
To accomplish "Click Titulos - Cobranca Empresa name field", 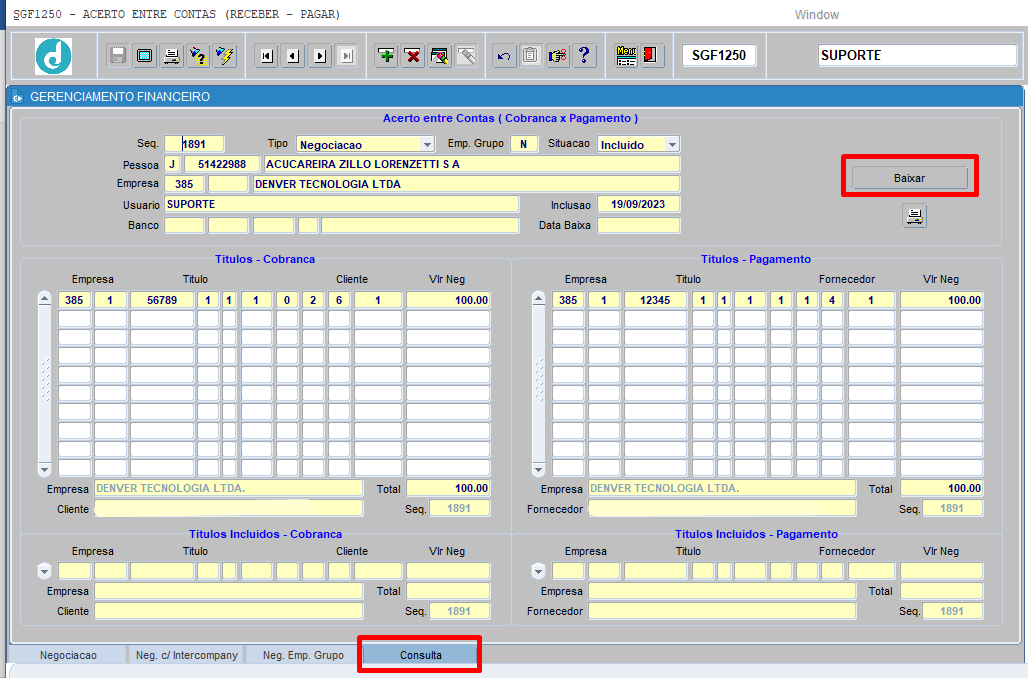I will tap(229, 488).
